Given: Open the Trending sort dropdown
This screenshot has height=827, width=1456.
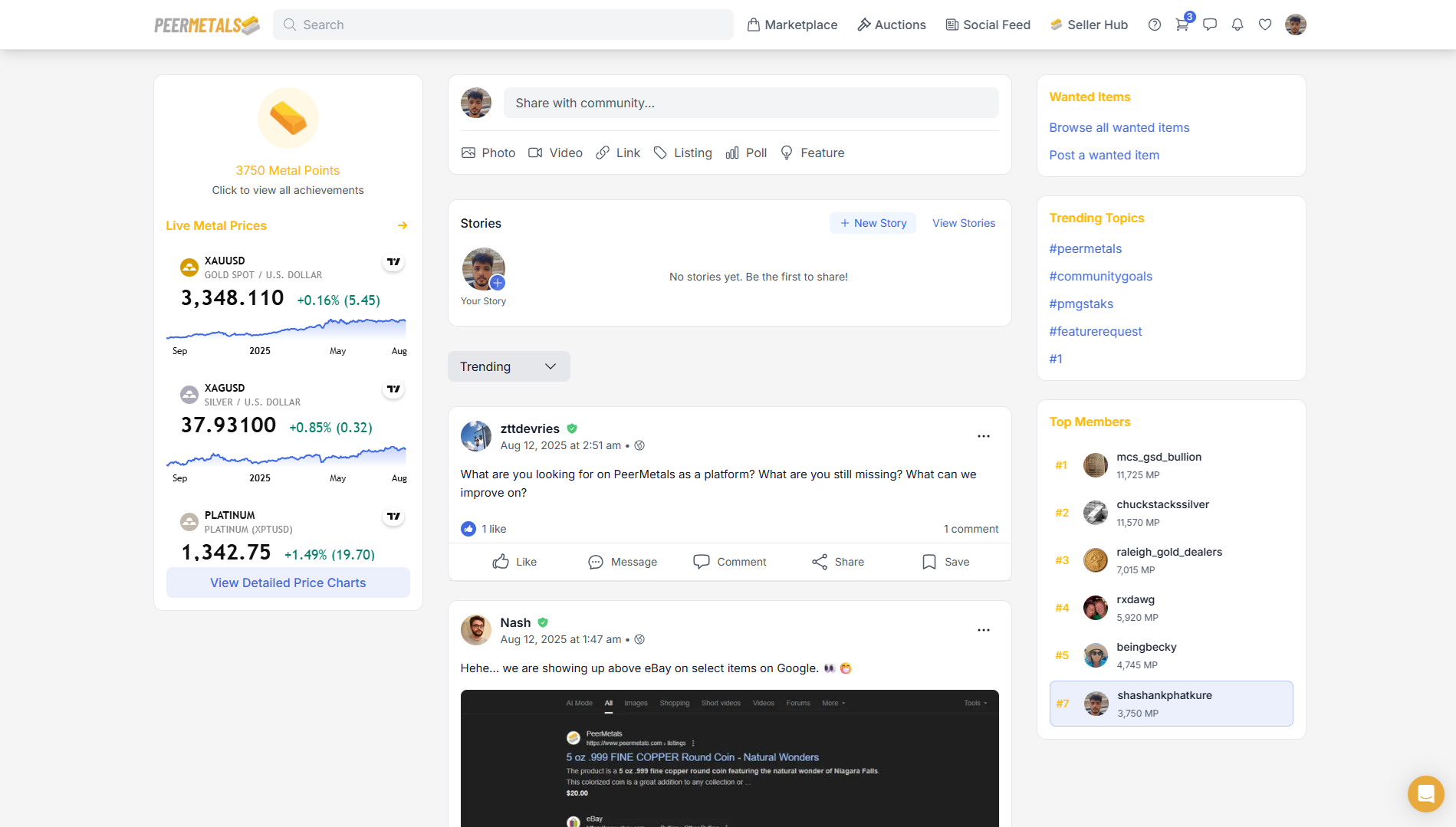Looking at the screenshot, I should 509,366.
